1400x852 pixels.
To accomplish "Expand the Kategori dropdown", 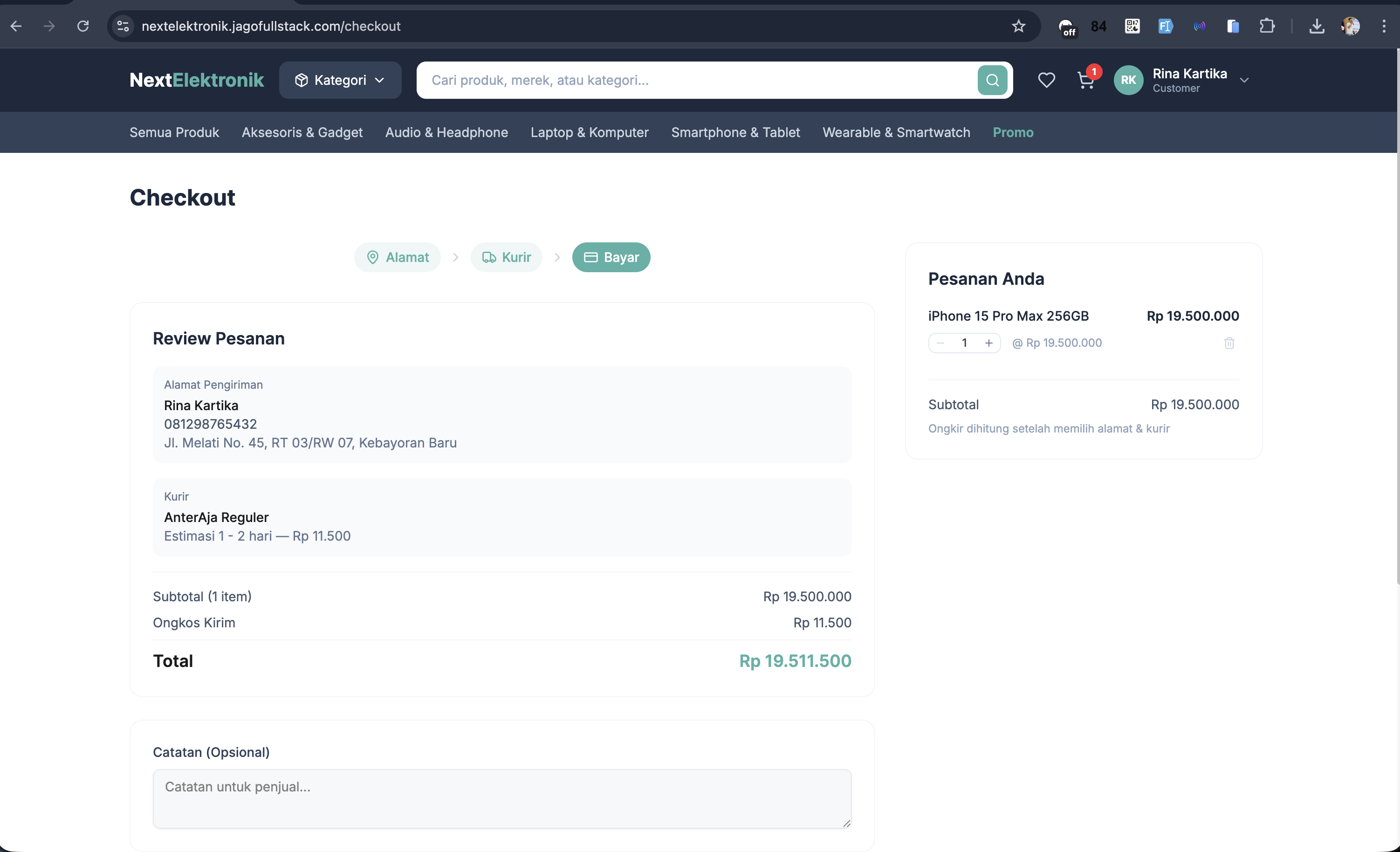I will tap(340, 80).
